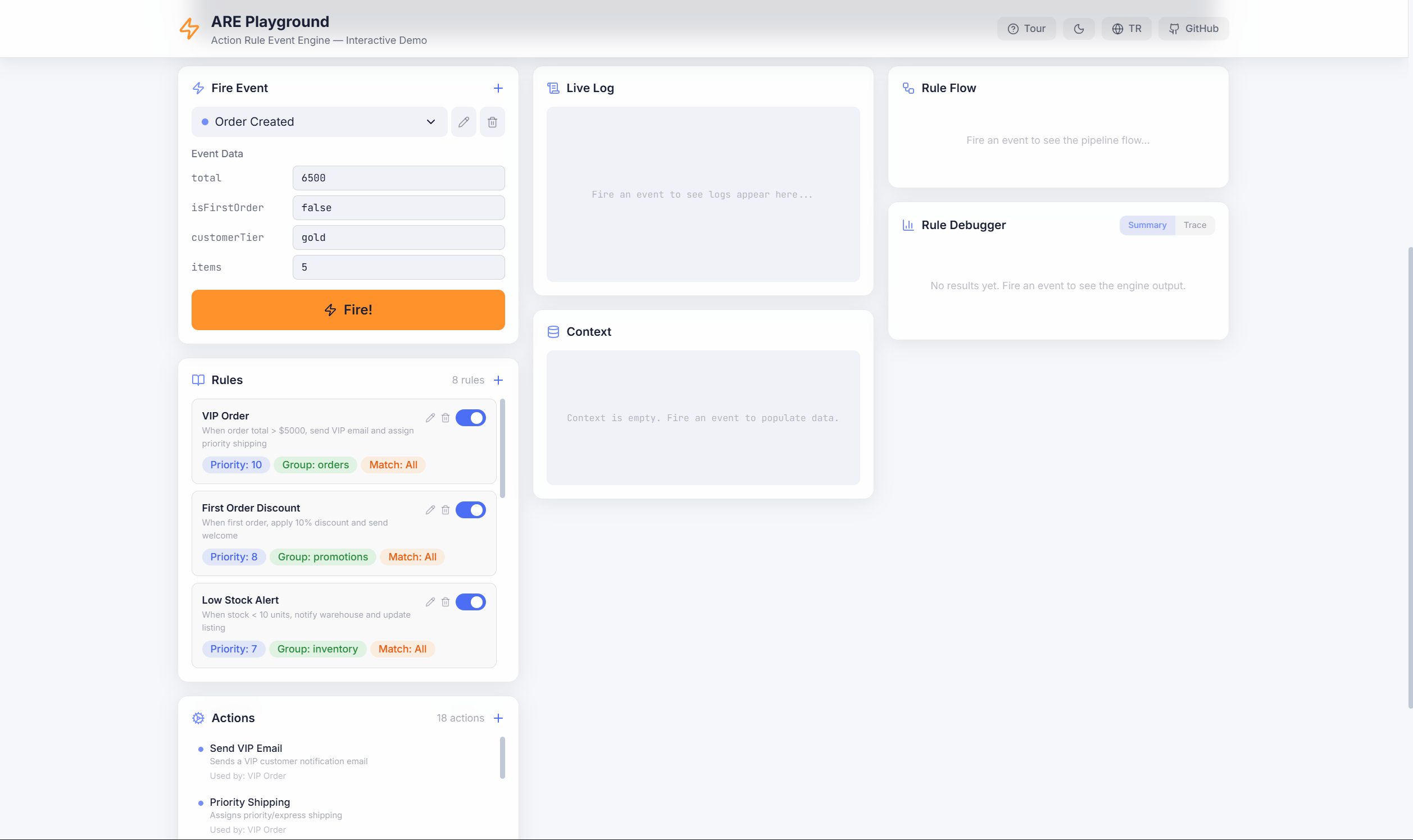Enable dark mode with the moon icon
The width and height of the screenshot is (1413, 840).
(x=1078, y=28)
